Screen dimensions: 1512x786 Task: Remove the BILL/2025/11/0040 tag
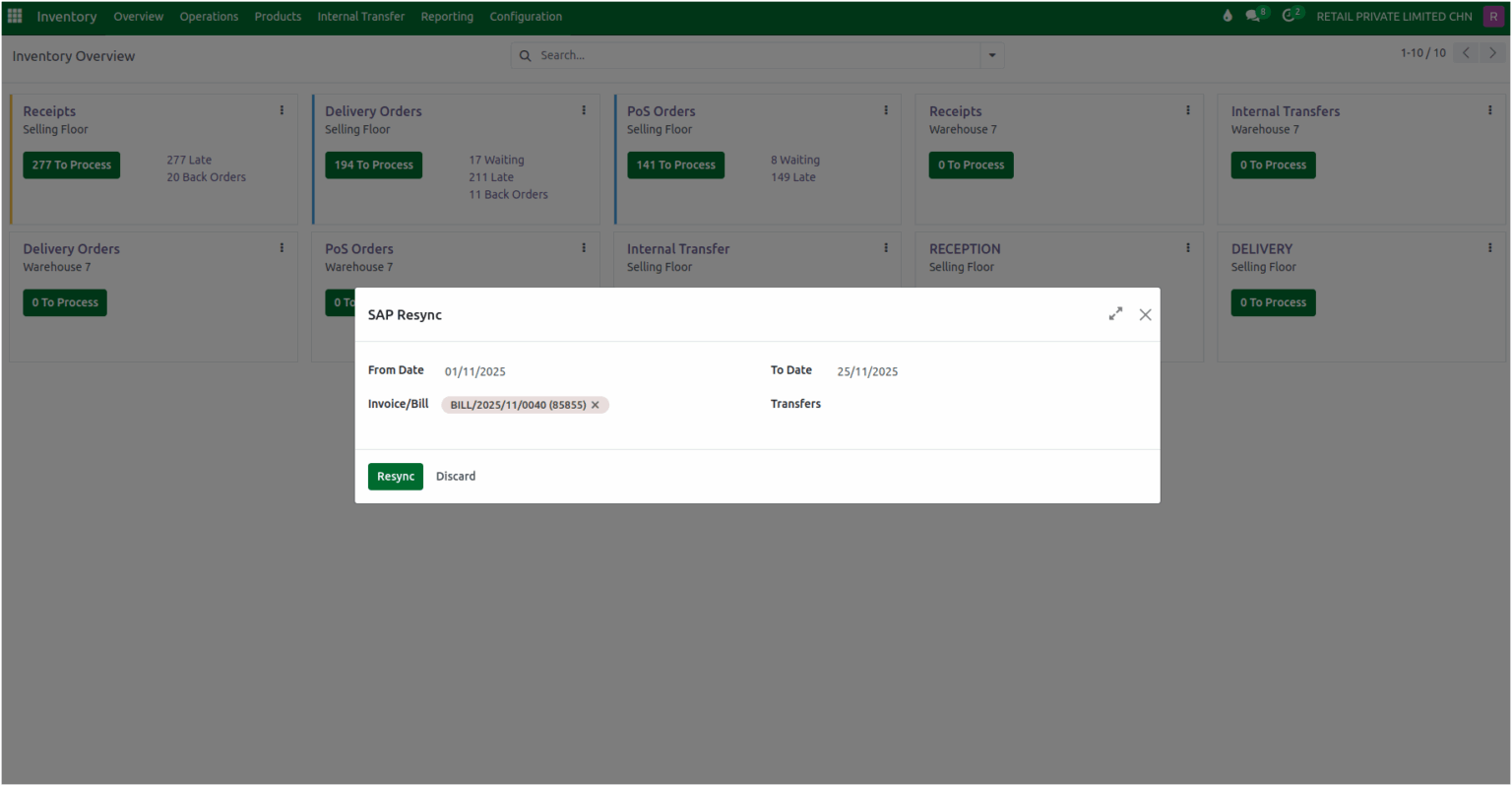point(595,405)
